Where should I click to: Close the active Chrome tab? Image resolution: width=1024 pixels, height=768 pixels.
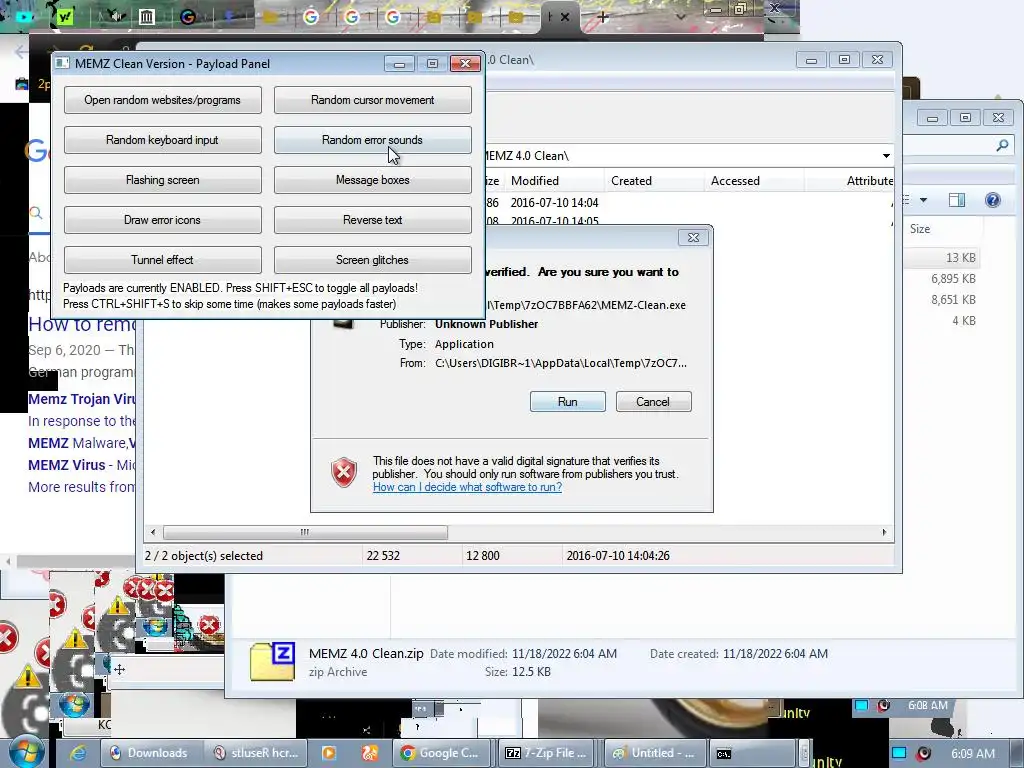point(565,18)
